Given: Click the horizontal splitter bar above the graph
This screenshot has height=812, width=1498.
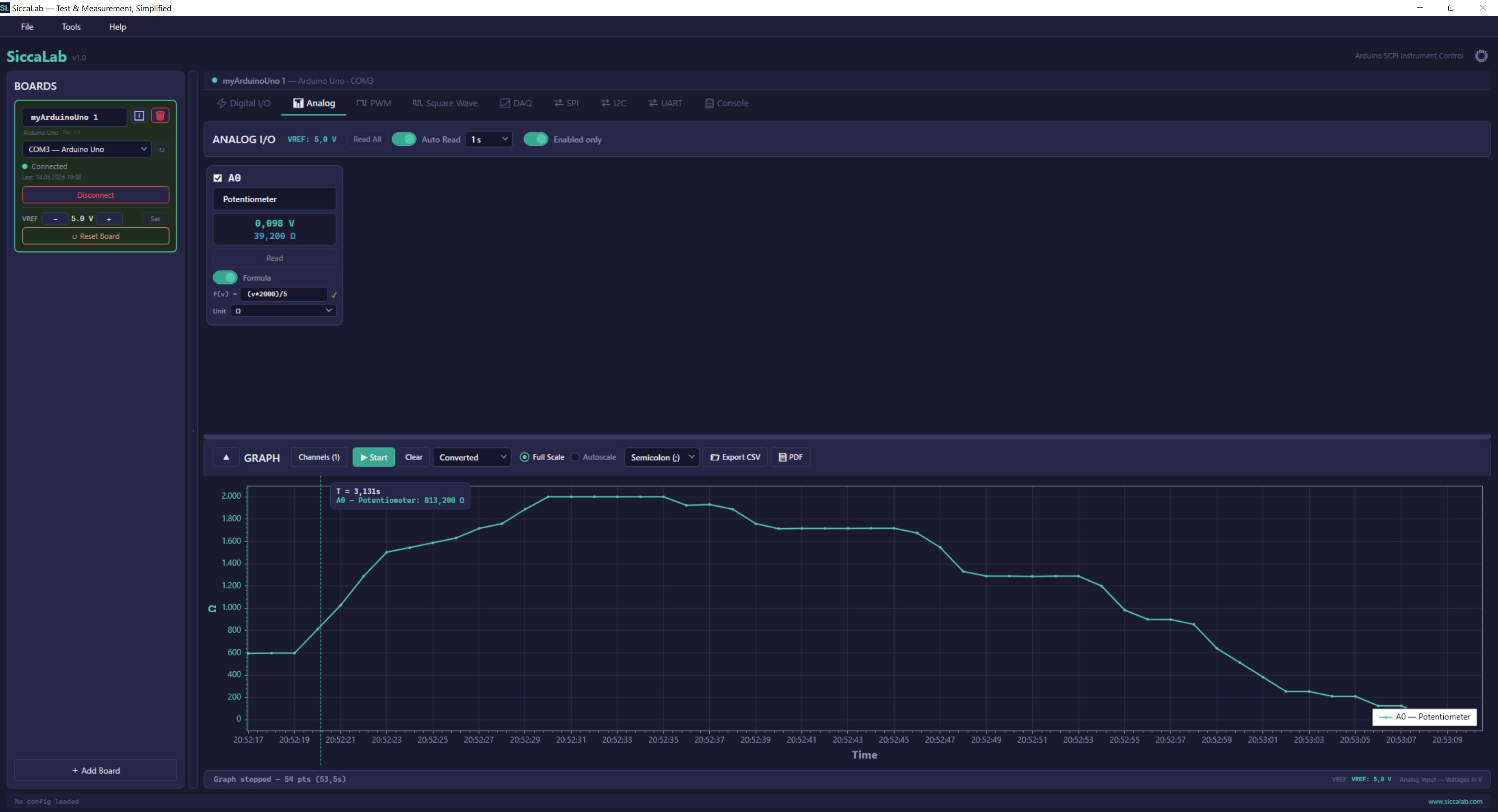Looking at the screenshot, I should point(847,436).
